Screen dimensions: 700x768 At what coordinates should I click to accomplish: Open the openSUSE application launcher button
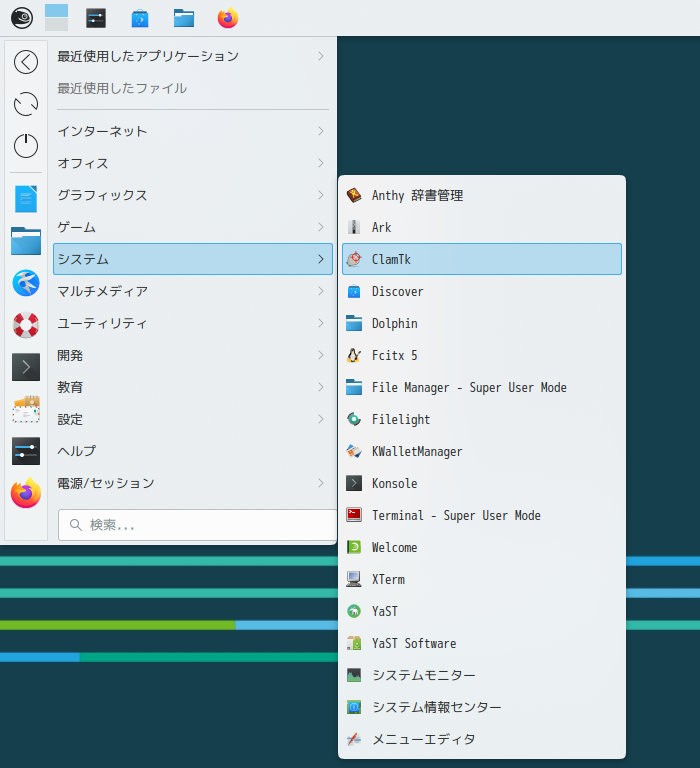tap(22, 19)
